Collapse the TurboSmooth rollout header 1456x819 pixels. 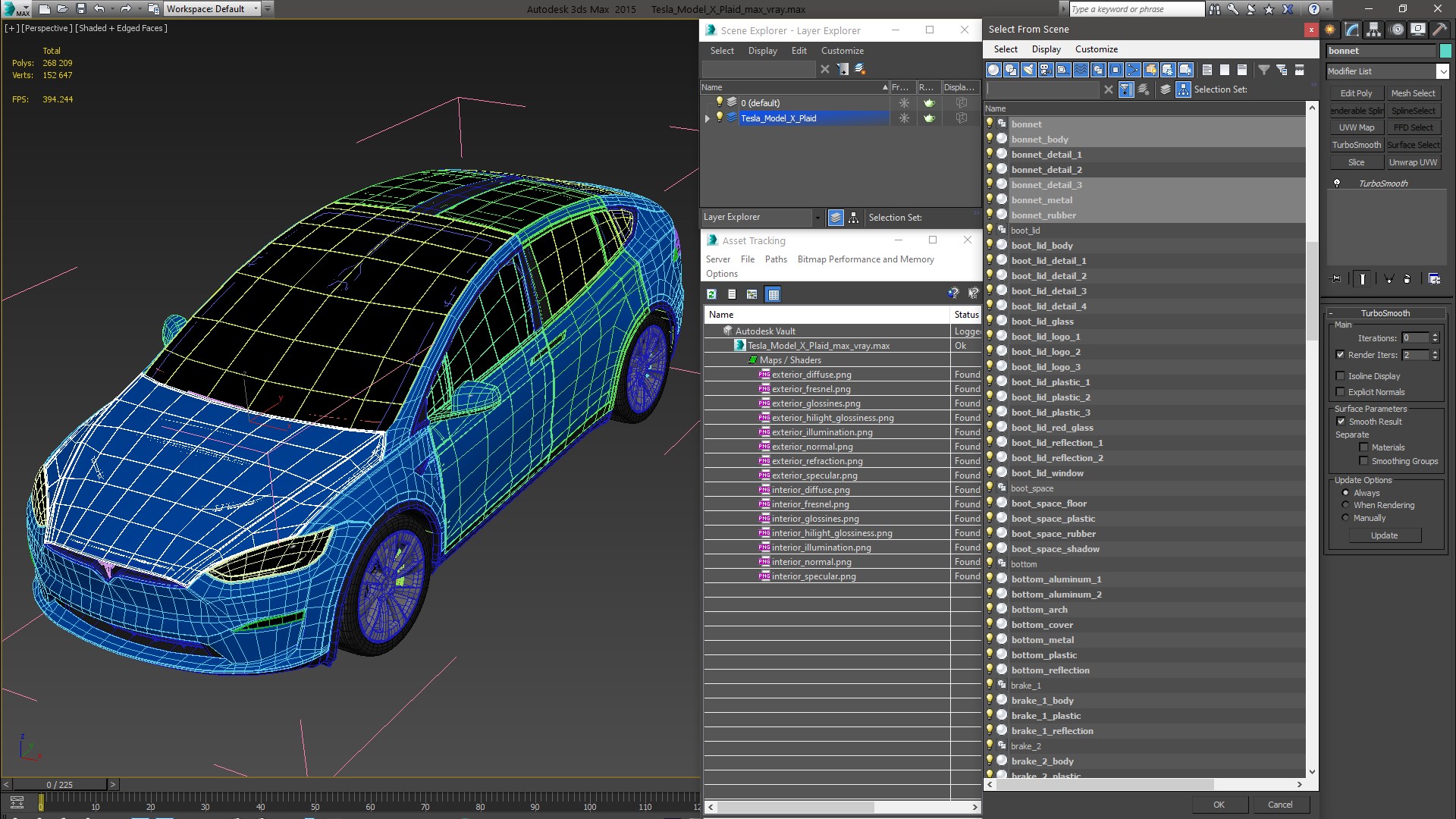pyautogui.click(x=1385, y=313)
